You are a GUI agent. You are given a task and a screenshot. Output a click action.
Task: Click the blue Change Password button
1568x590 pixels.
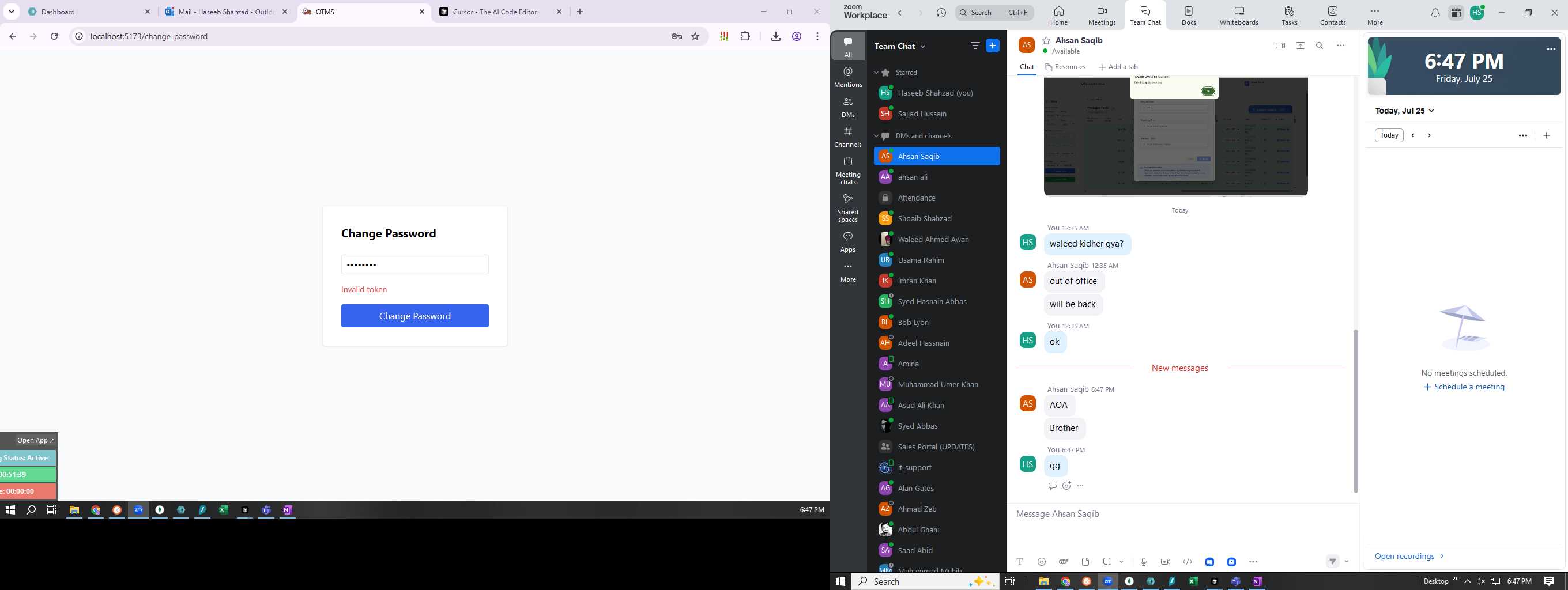pyautogui.click(x=414, y=316)
